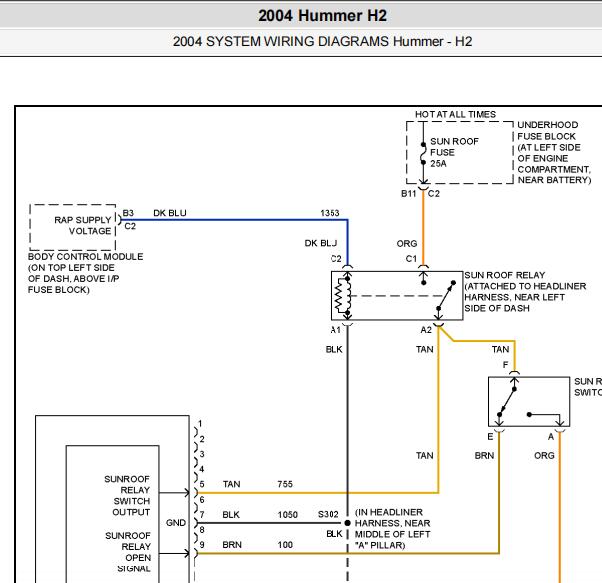Click the "BRN" label on pin 9 wire
Image resolution: width=602 pixels, height=583 pixels.
point(232,545)
